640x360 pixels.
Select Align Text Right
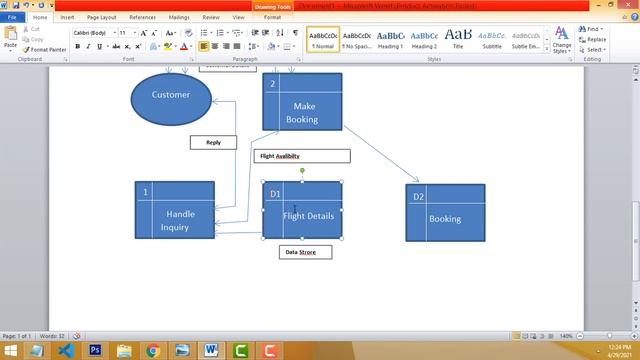[x=226, y=47]
